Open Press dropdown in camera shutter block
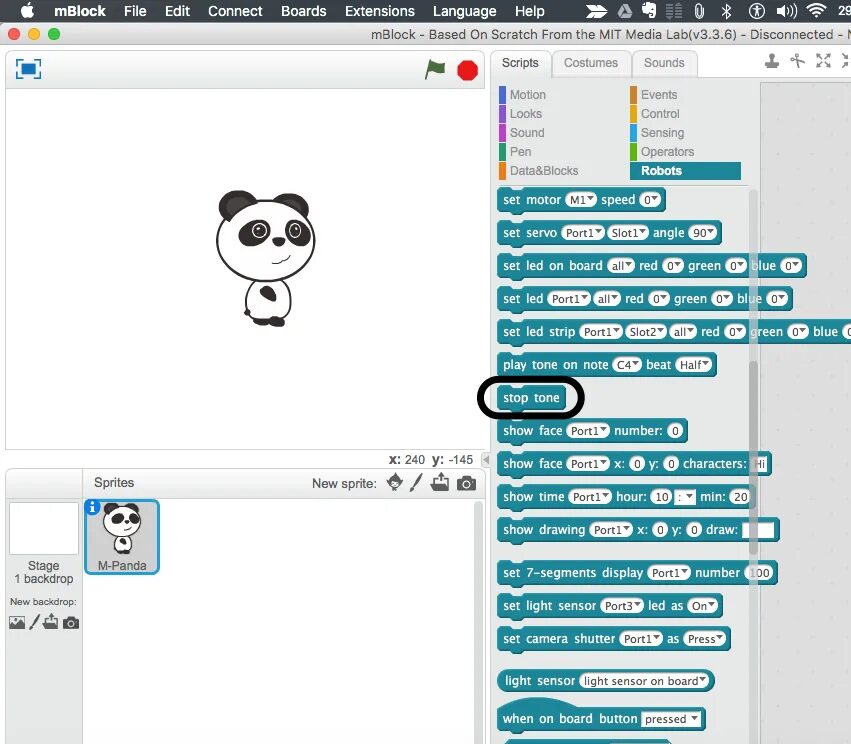This screenshot has height=744, width=851. tap(704, 639)
